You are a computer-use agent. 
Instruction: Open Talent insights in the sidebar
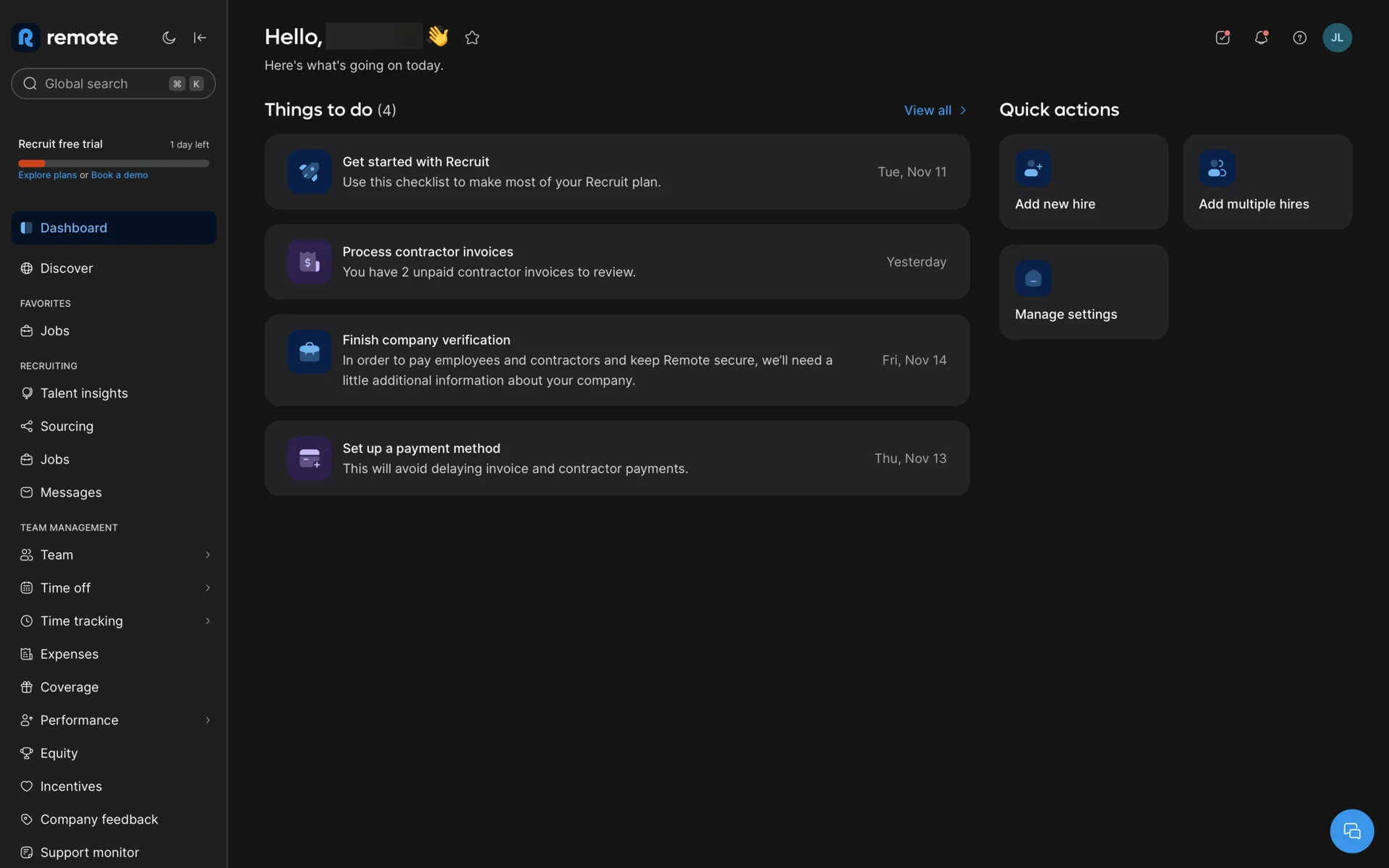point(84,393)
